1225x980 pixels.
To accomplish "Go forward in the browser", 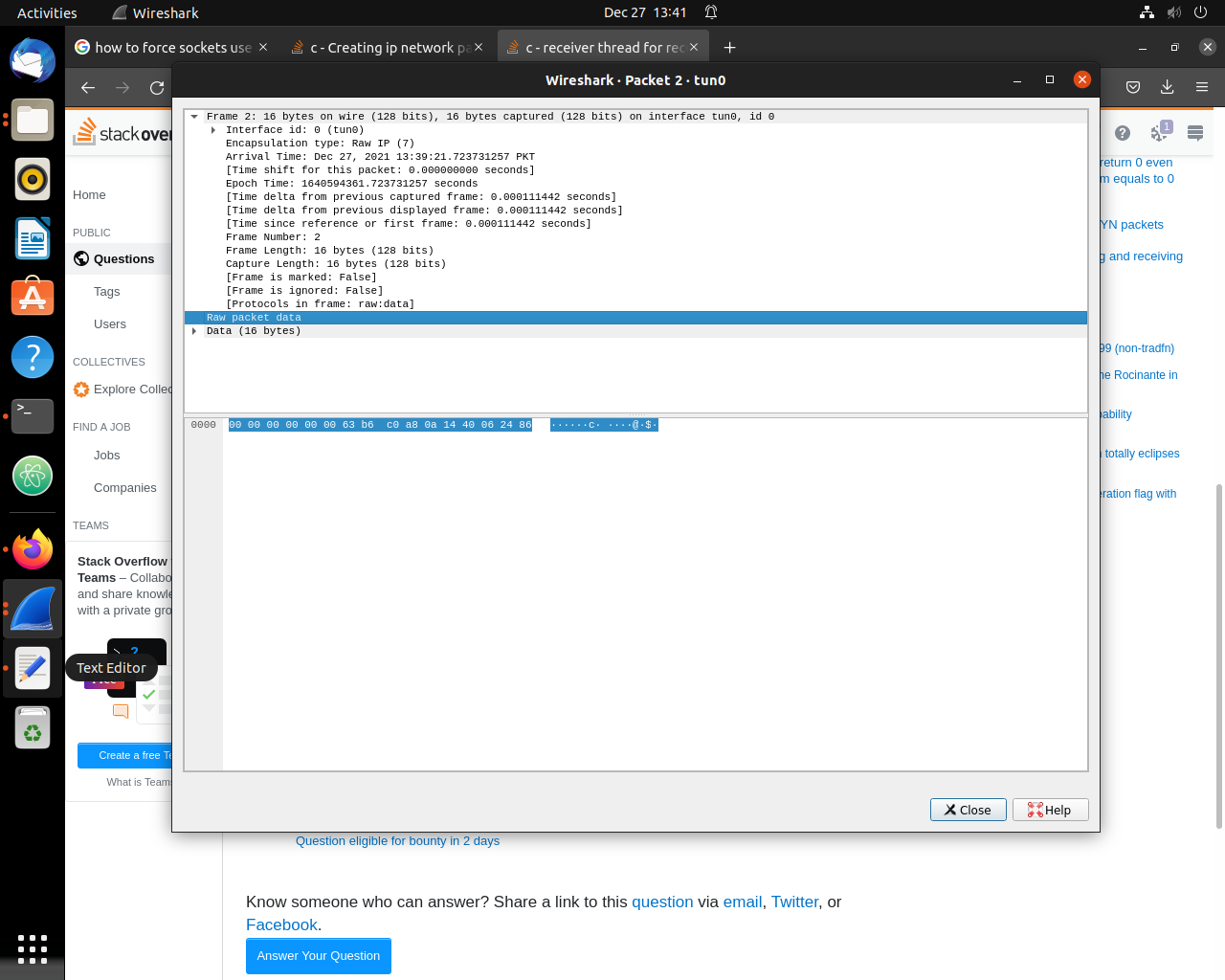I will (122, 87).
